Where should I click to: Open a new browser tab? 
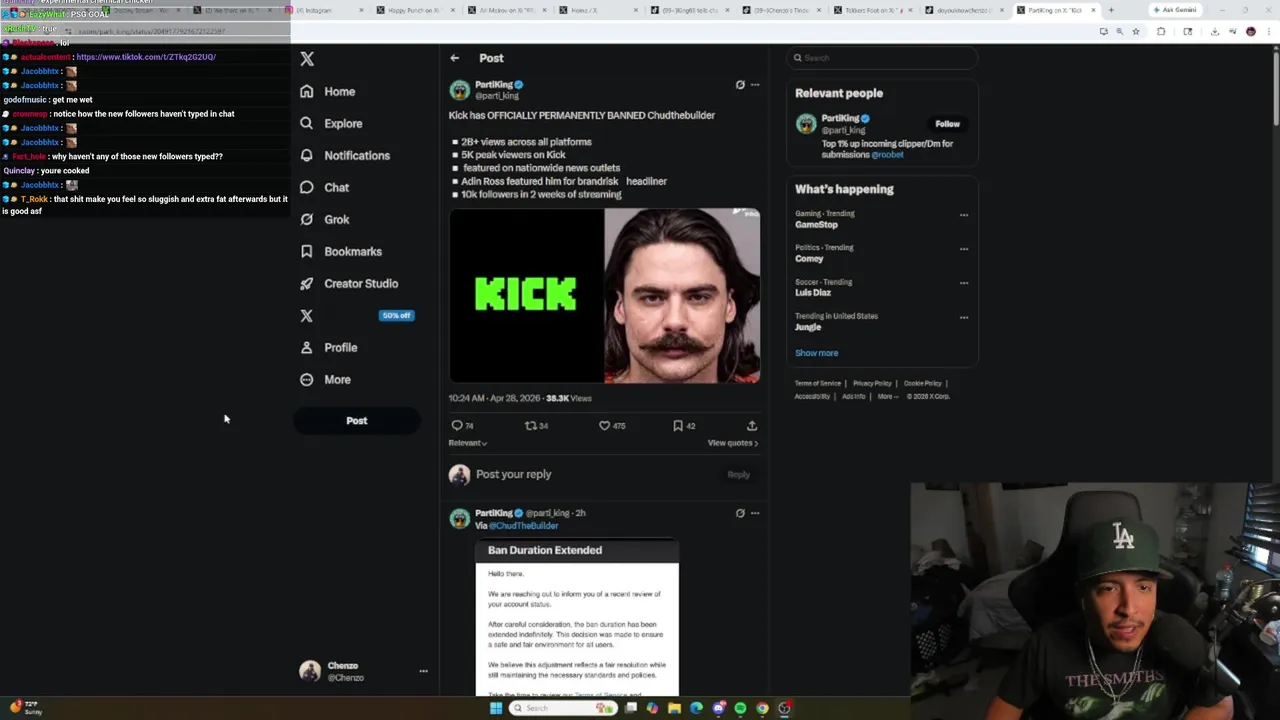pos(1111,10)
